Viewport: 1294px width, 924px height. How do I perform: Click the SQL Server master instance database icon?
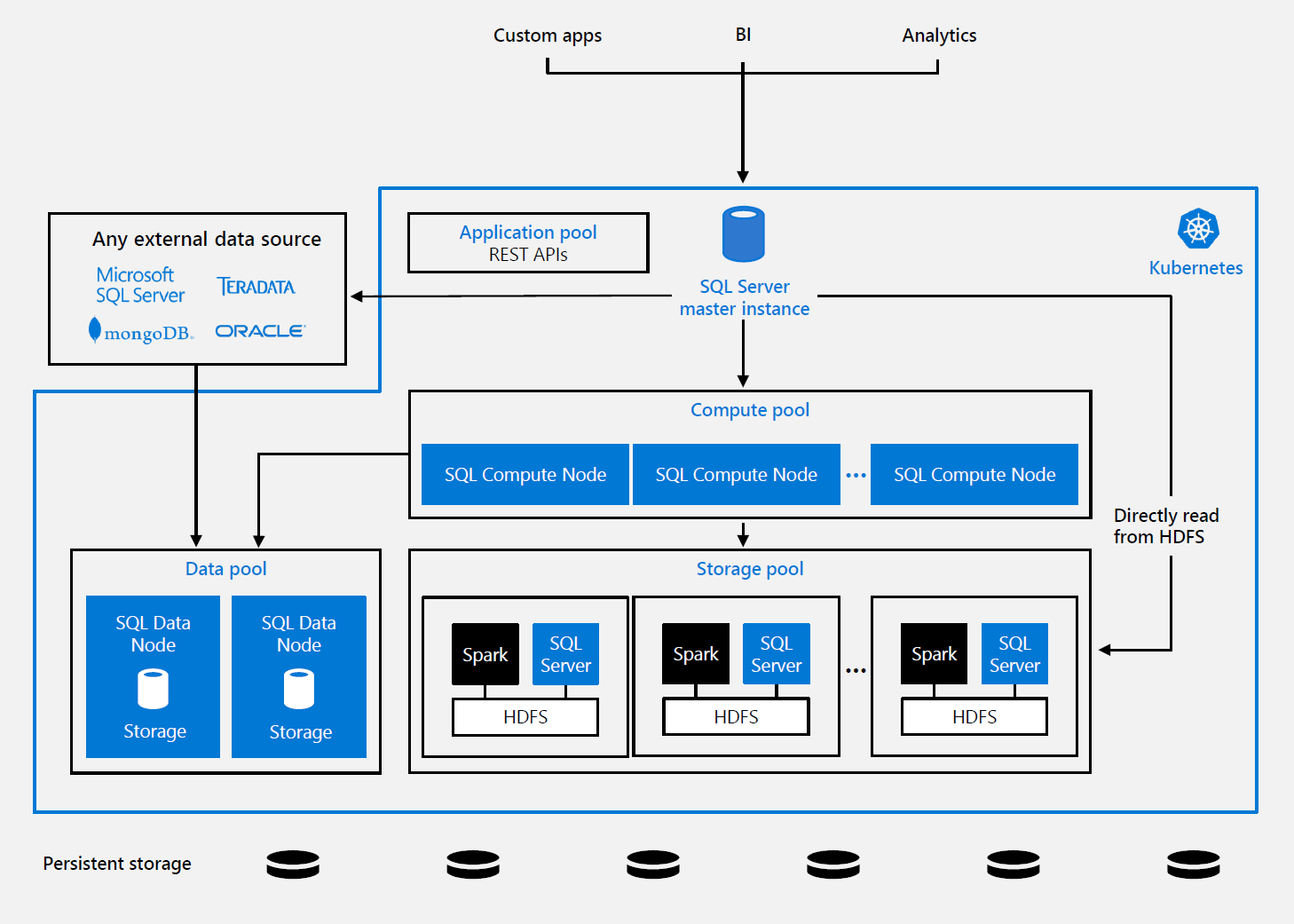743,233
